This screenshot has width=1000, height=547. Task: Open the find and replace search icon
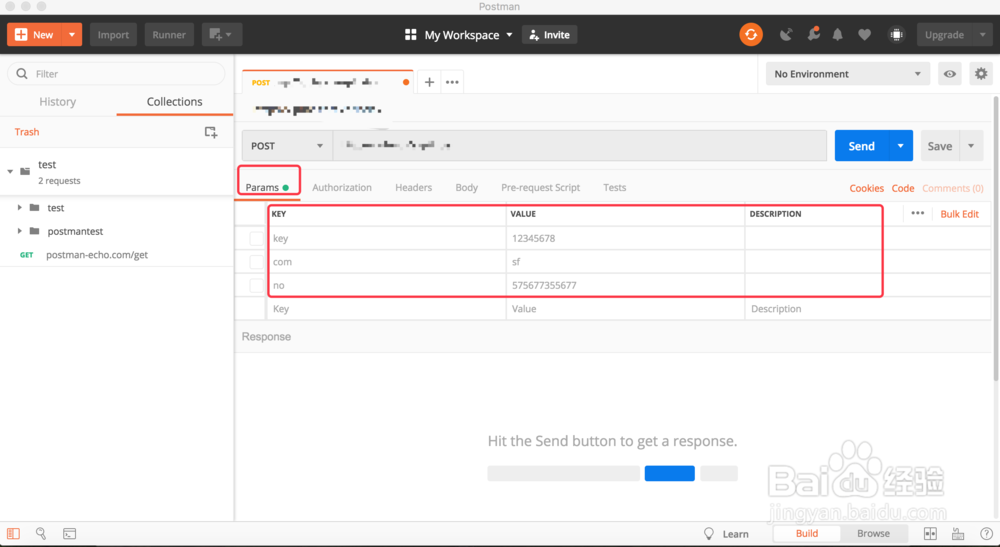(x=41, y=534)
